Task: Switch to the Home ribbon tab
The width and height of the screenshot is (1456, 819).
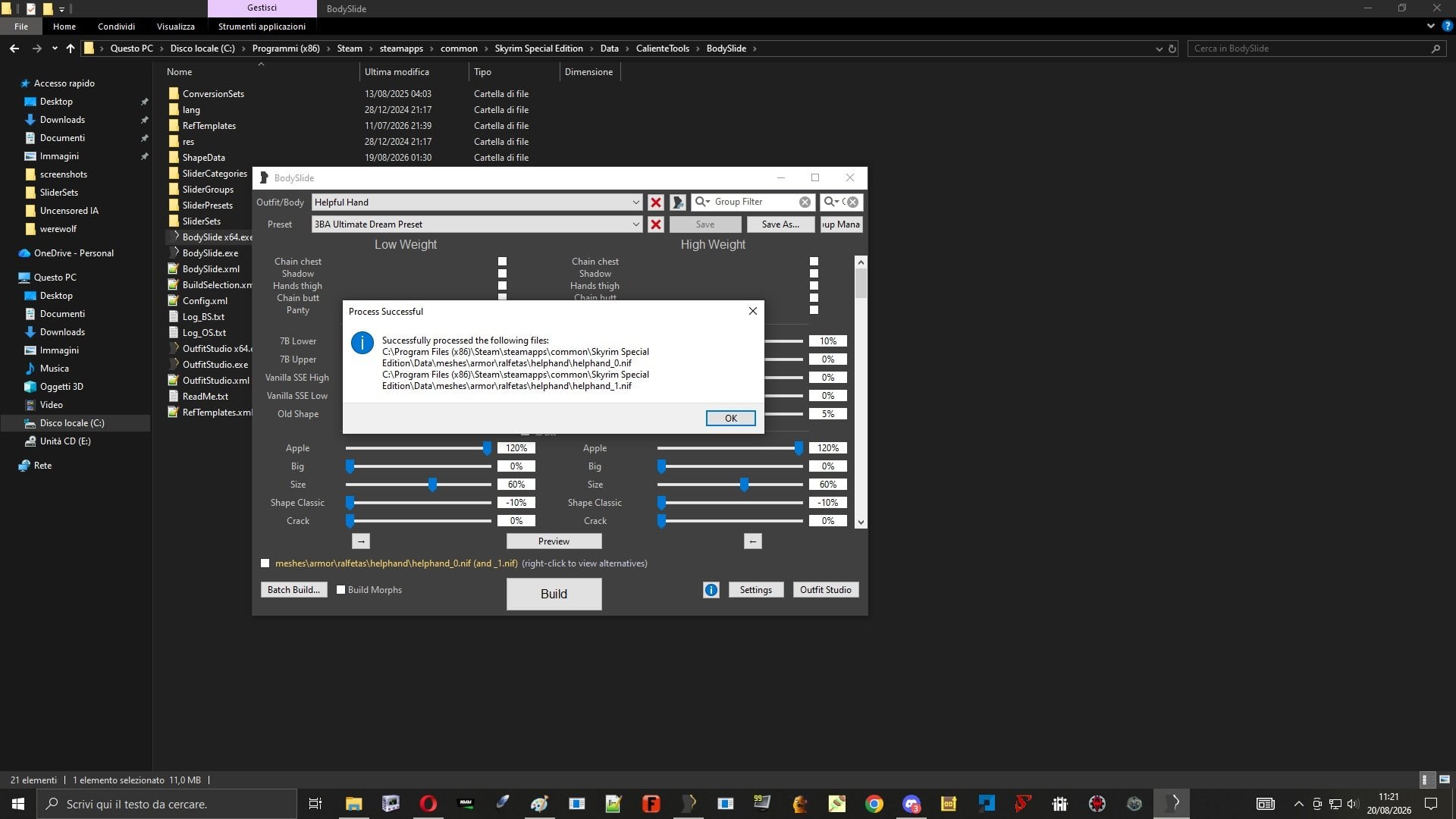Action: tap(64, 27)
